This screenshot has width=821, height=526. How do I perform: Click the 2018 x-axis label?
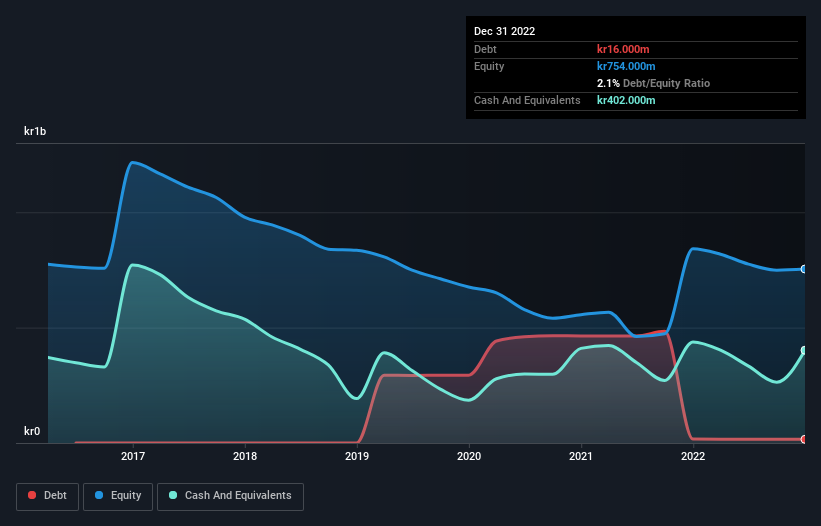(x=245, y=456)
